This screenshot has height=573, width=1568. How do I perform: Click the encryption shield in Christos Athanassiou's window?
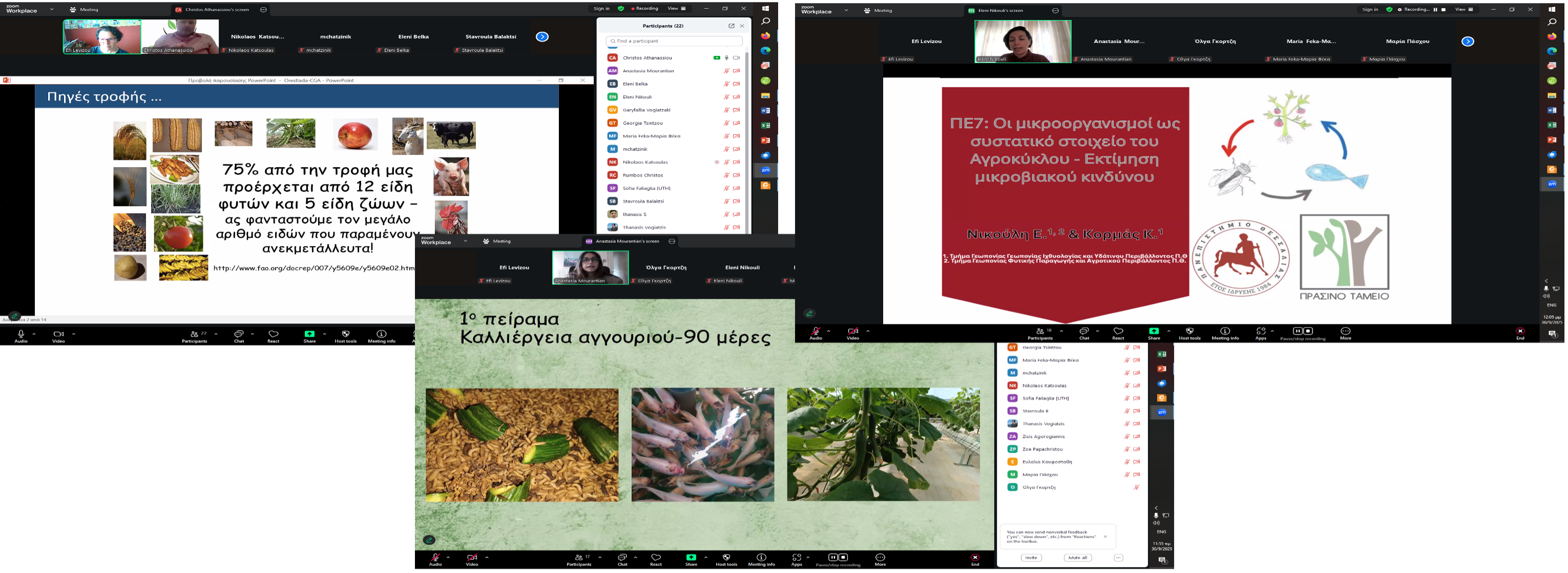pos(620,9)
